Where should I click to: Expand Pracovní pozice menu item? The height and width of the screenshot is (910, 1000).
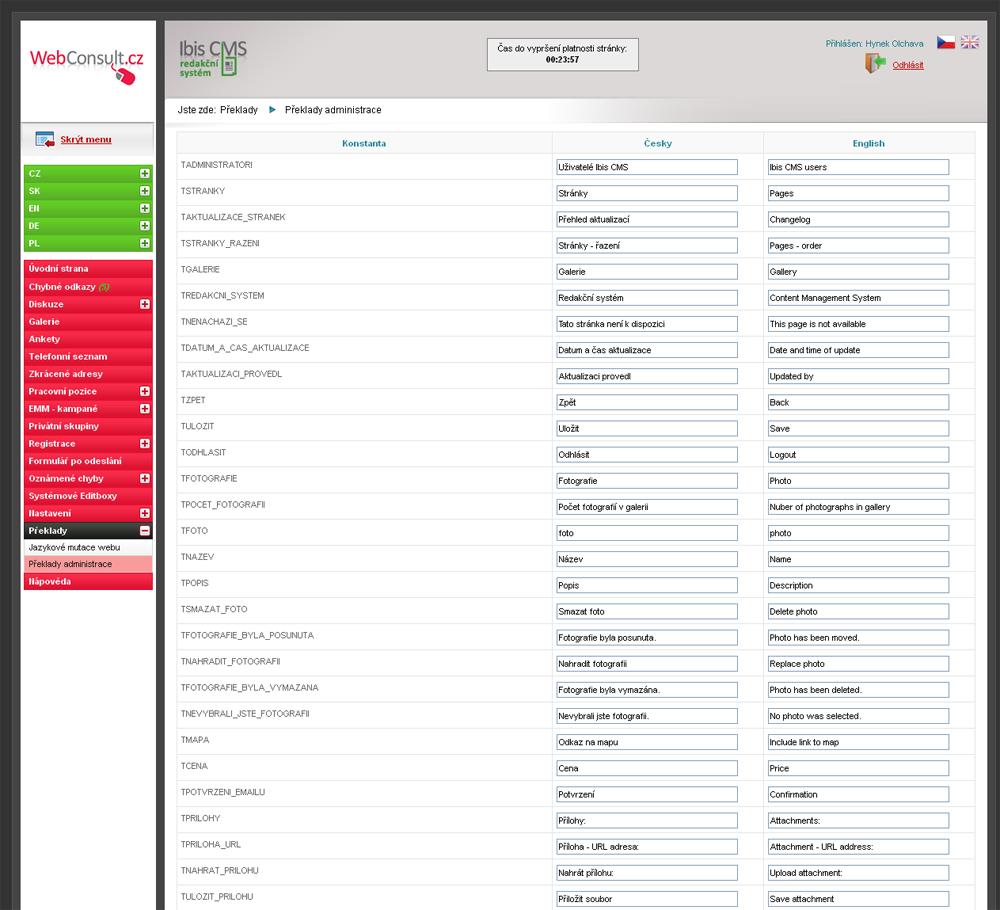[145, 391]
